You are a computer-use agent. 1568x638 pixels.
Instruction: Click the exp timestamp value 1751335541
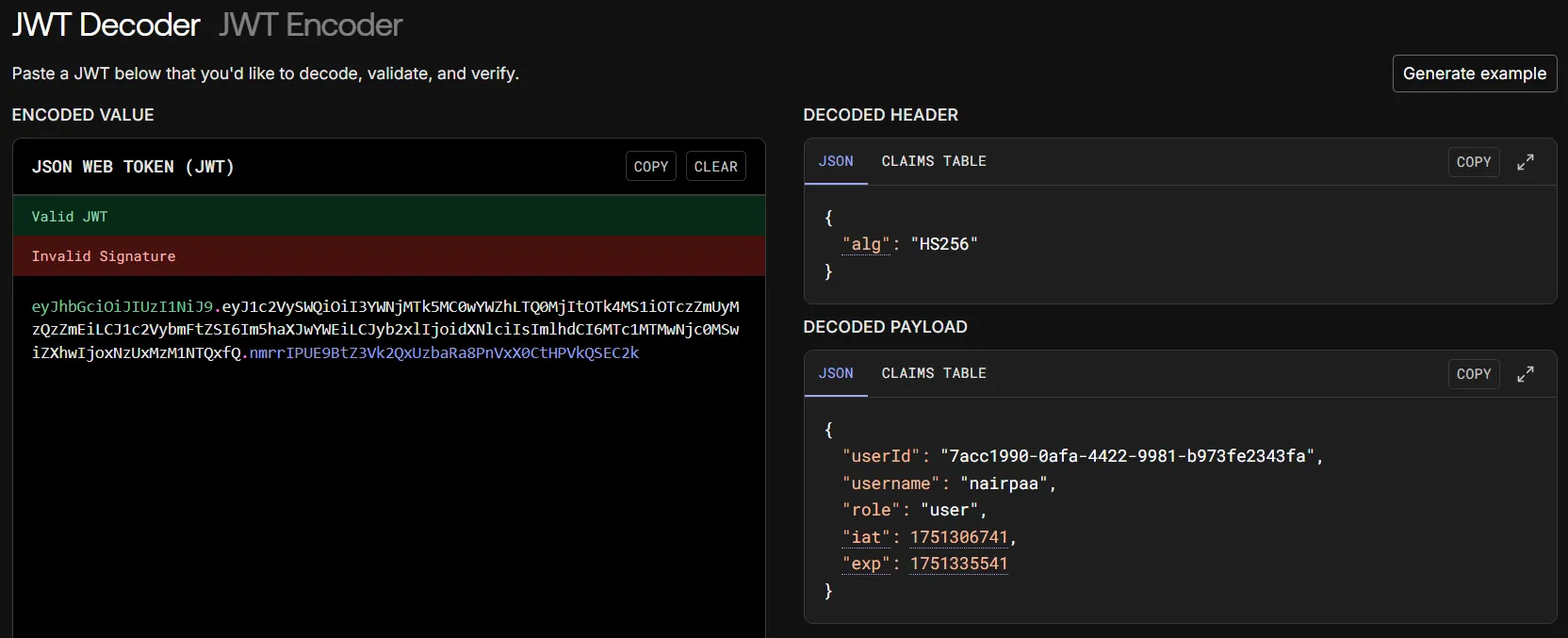pyautogui.click(x=959, y=564)
